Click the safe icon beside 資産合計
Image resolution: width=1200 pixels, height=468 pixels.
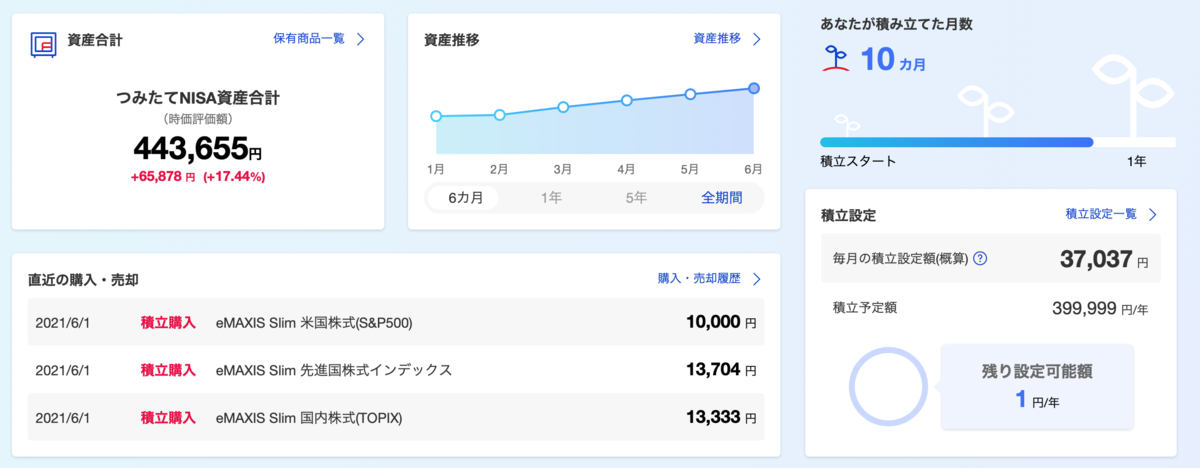(44, 44)
